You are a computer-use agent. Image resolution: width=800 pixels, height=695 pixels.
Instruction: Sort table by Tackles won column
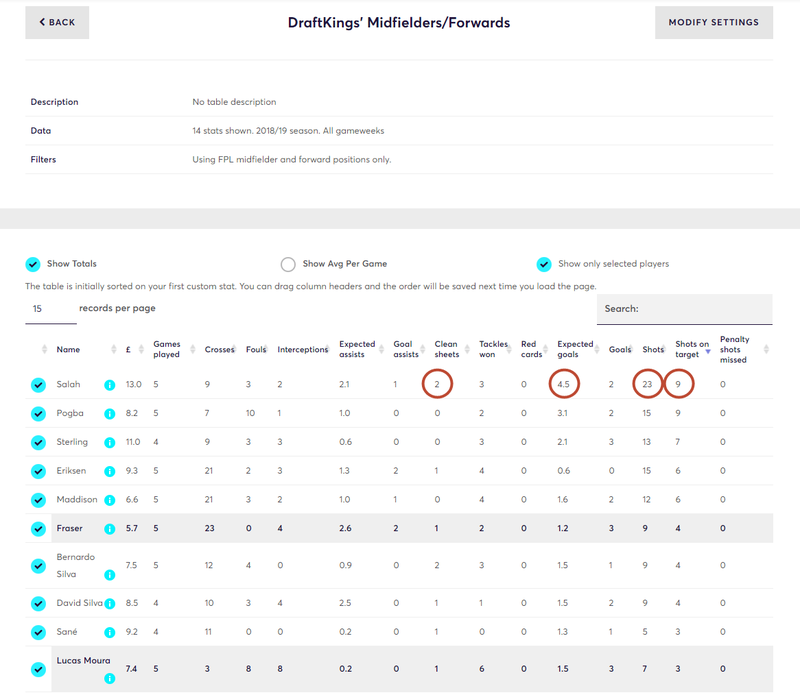[x=493, y=350]
